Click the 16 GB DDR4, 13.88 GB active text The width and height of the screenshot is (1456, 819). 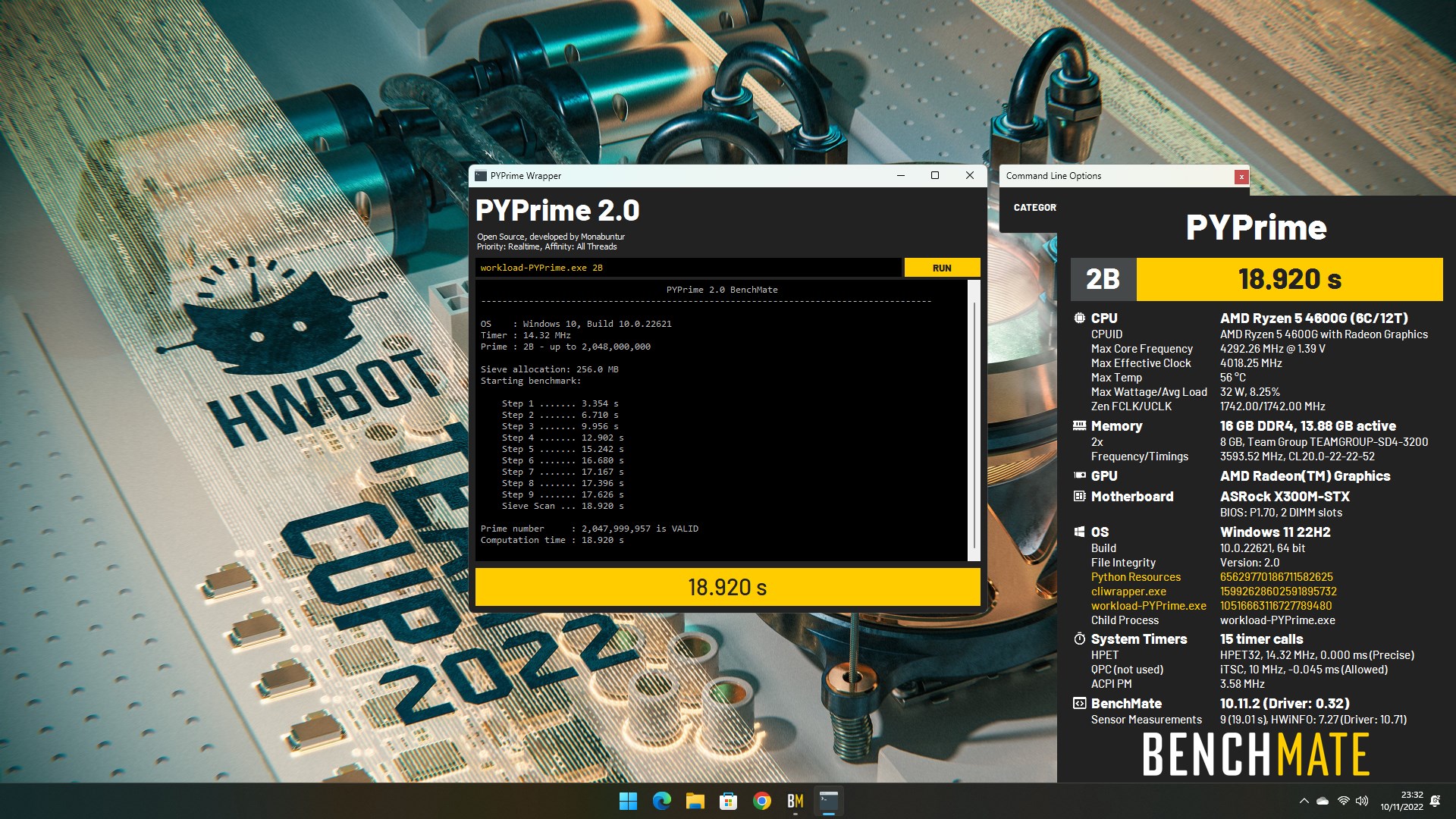(1307, 426)
